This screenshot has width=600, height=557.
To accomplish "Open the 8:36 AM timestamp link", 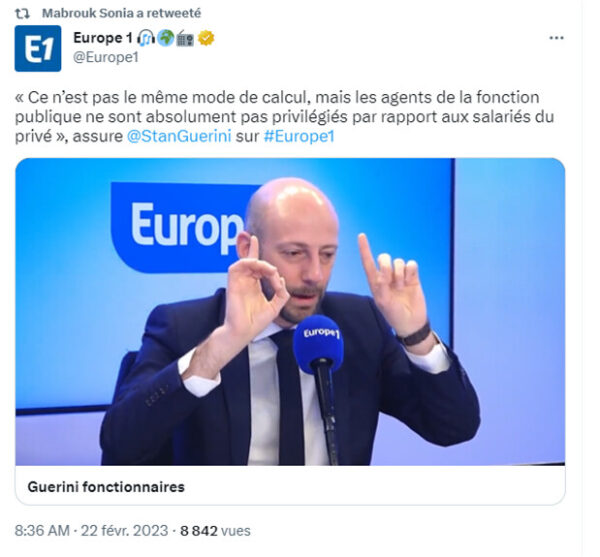I will (42, 531).
